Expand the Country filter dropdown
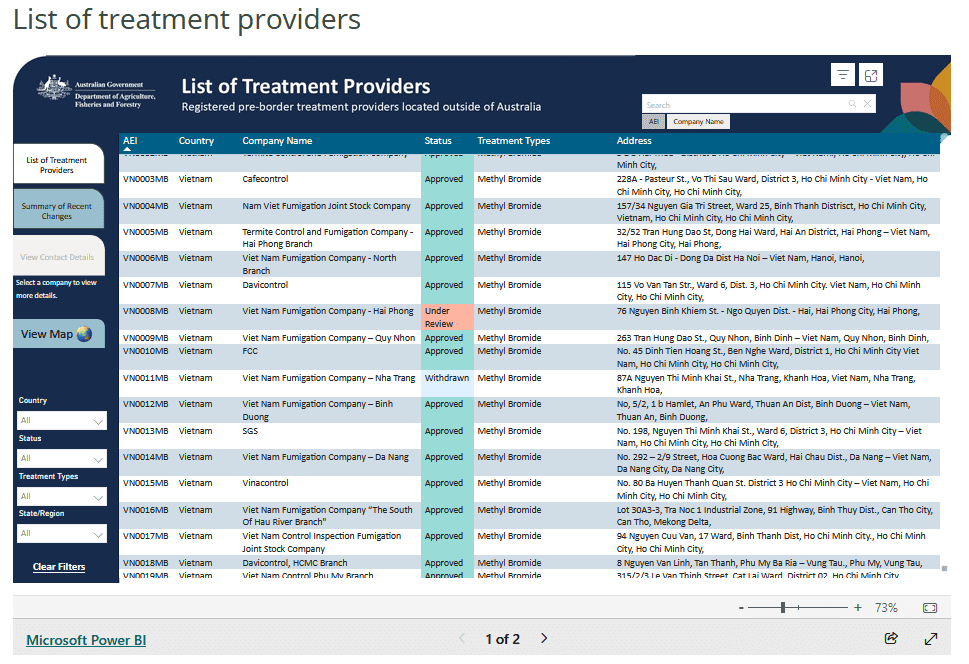Screen dimensions: 969x664 coord(61,421)
